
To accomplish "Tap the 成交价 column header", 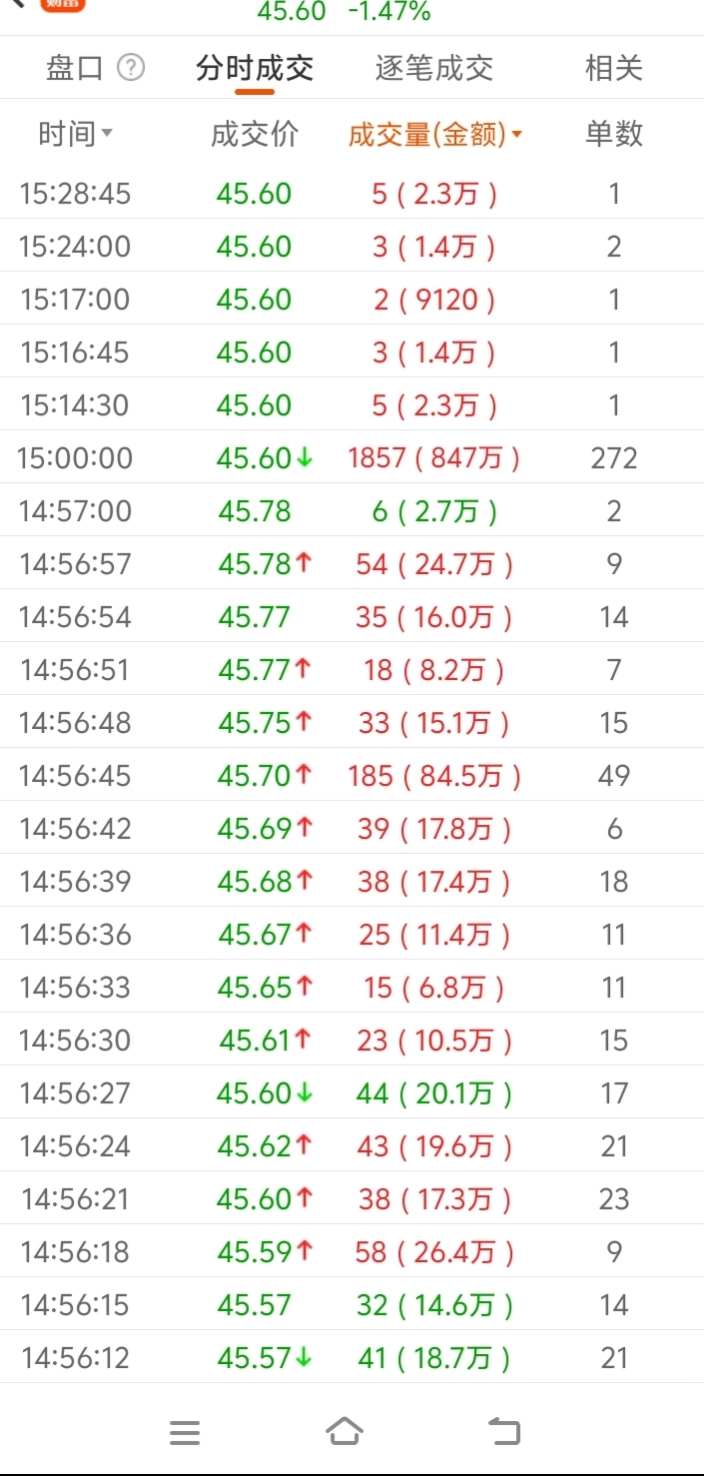I will click(254, 134).
